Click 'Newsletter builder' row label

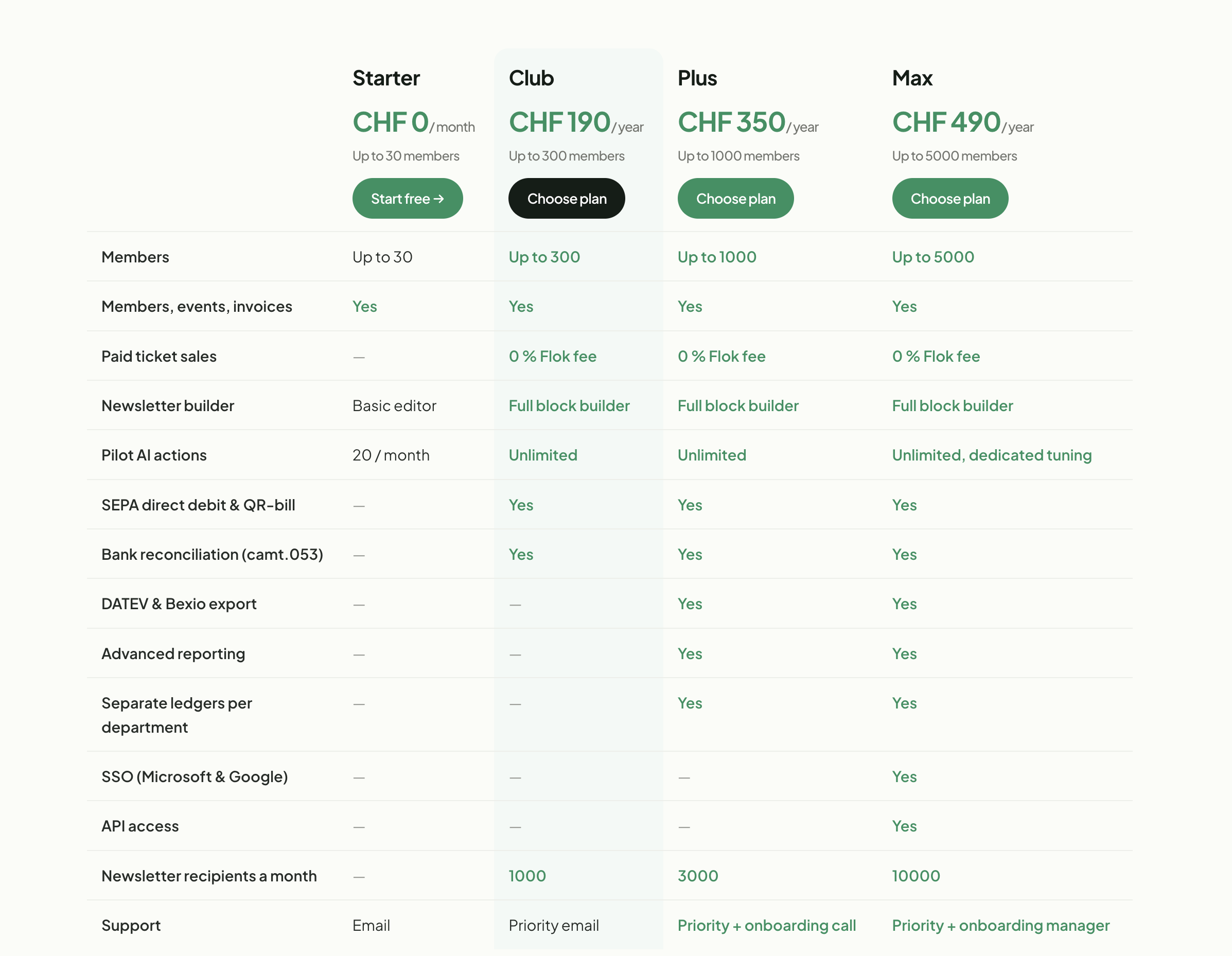tap(168, 406)
